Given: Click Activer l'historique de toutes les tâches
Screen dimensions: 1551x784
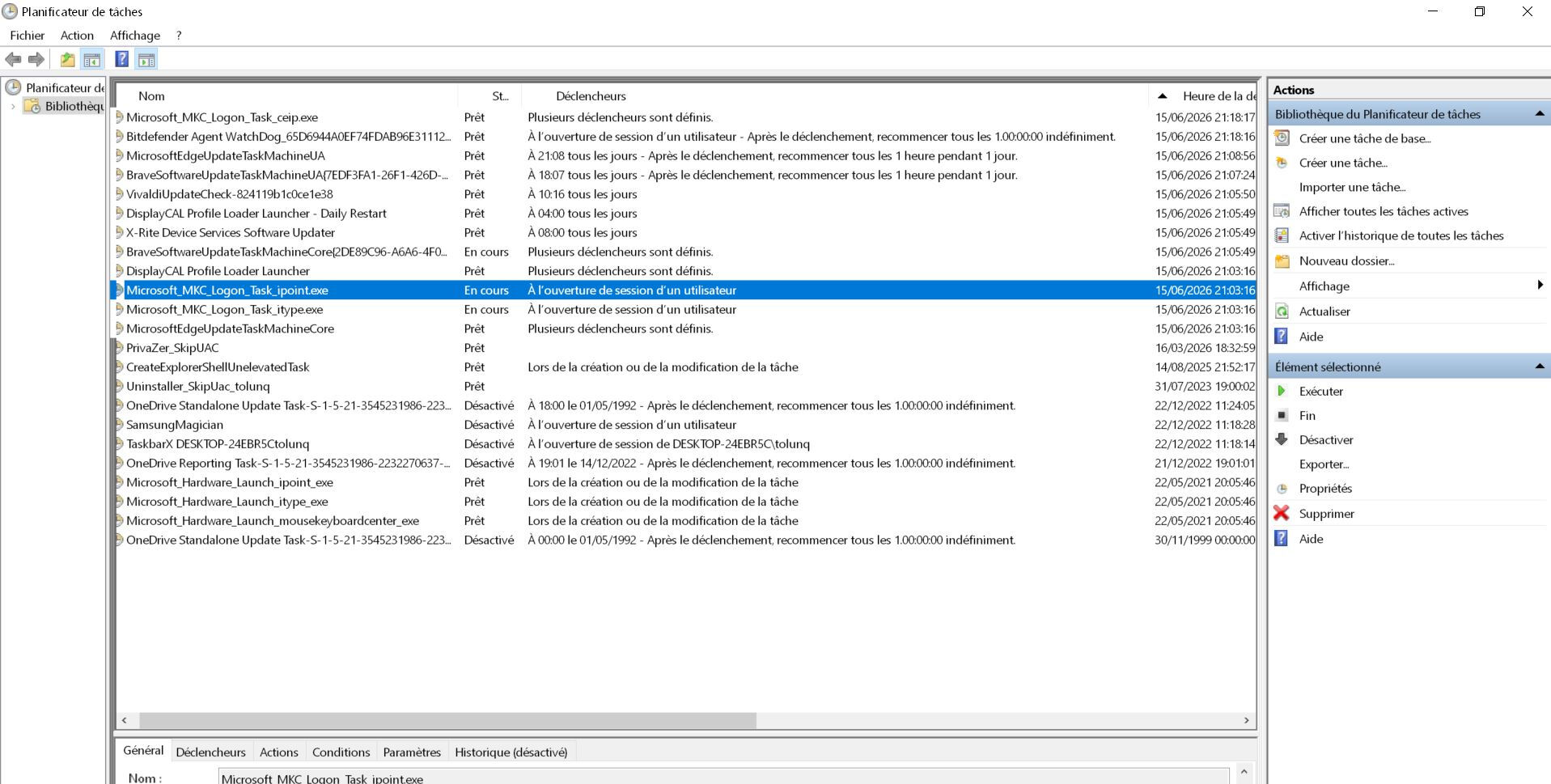Looking at the screenshot, I should click(x=1401, y=235).
